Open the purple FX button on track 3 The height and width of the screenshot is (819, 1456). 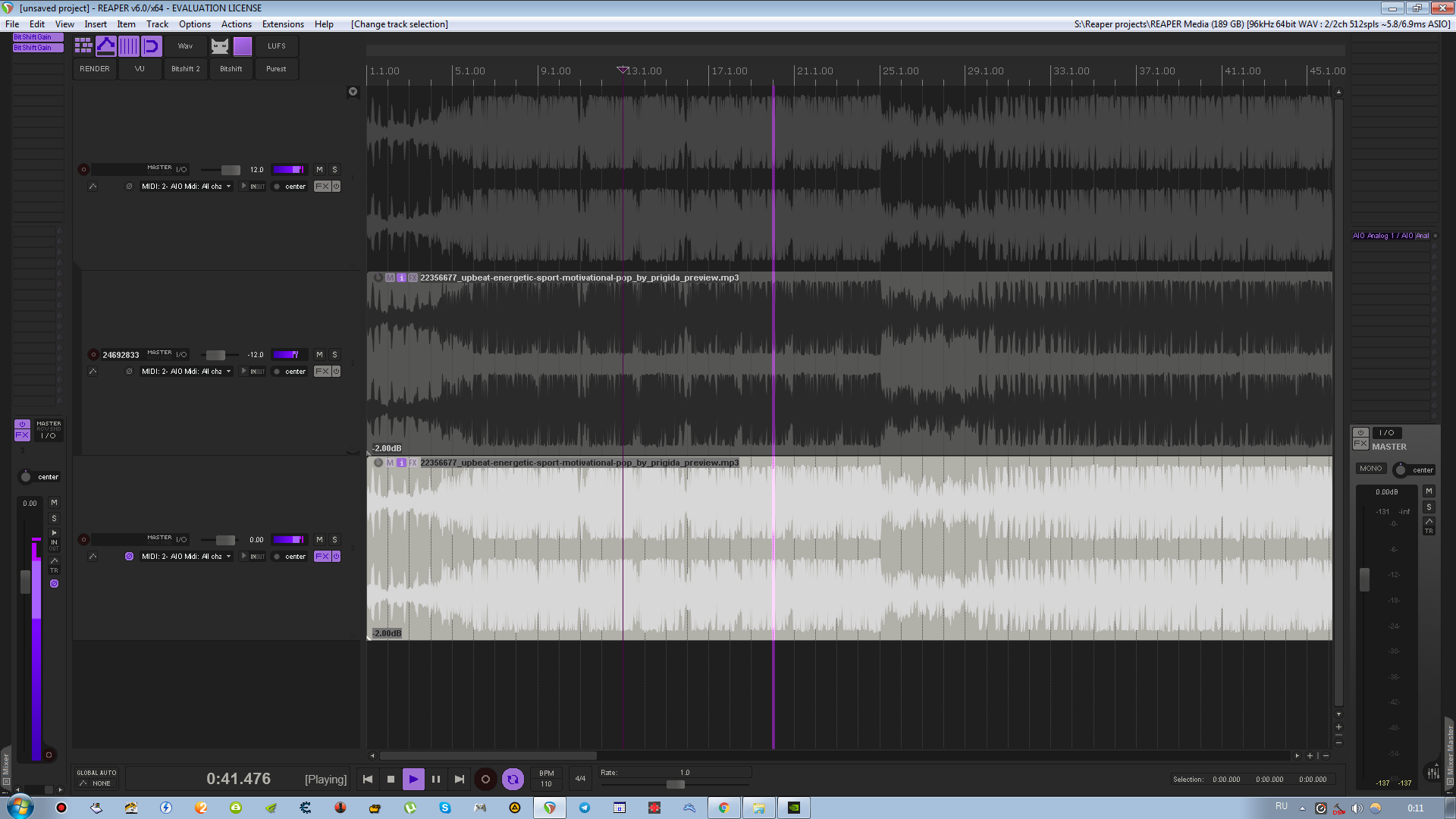point(322,557)
